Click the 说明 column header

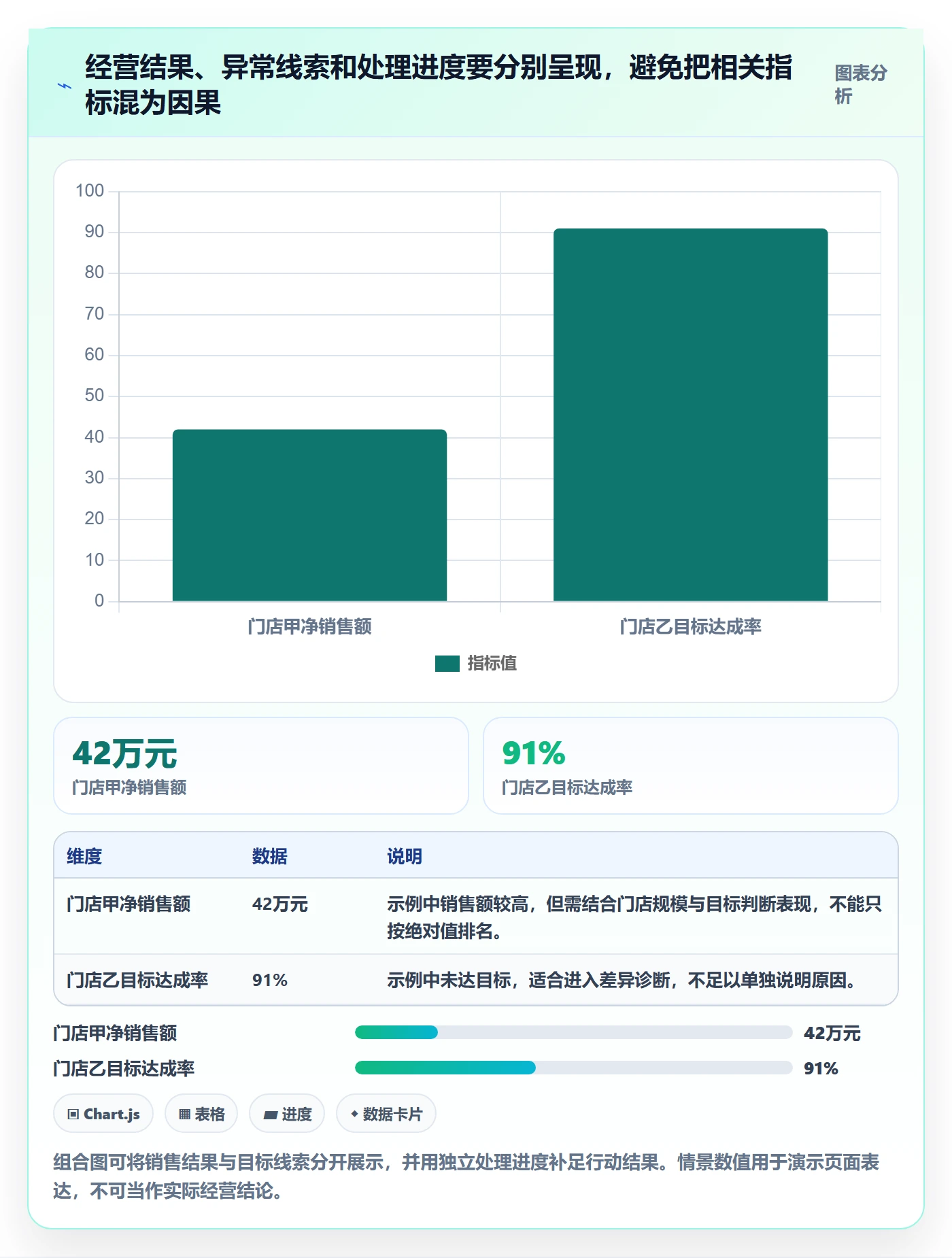(405, 856)
